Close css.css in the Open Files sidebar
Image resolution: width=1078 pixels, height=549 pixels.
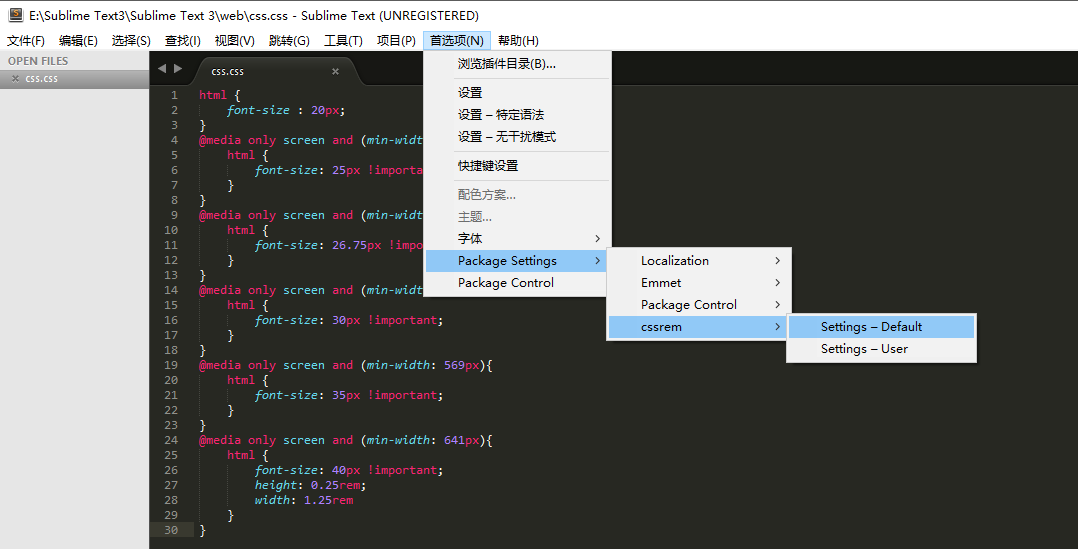(x=15, y=78)
